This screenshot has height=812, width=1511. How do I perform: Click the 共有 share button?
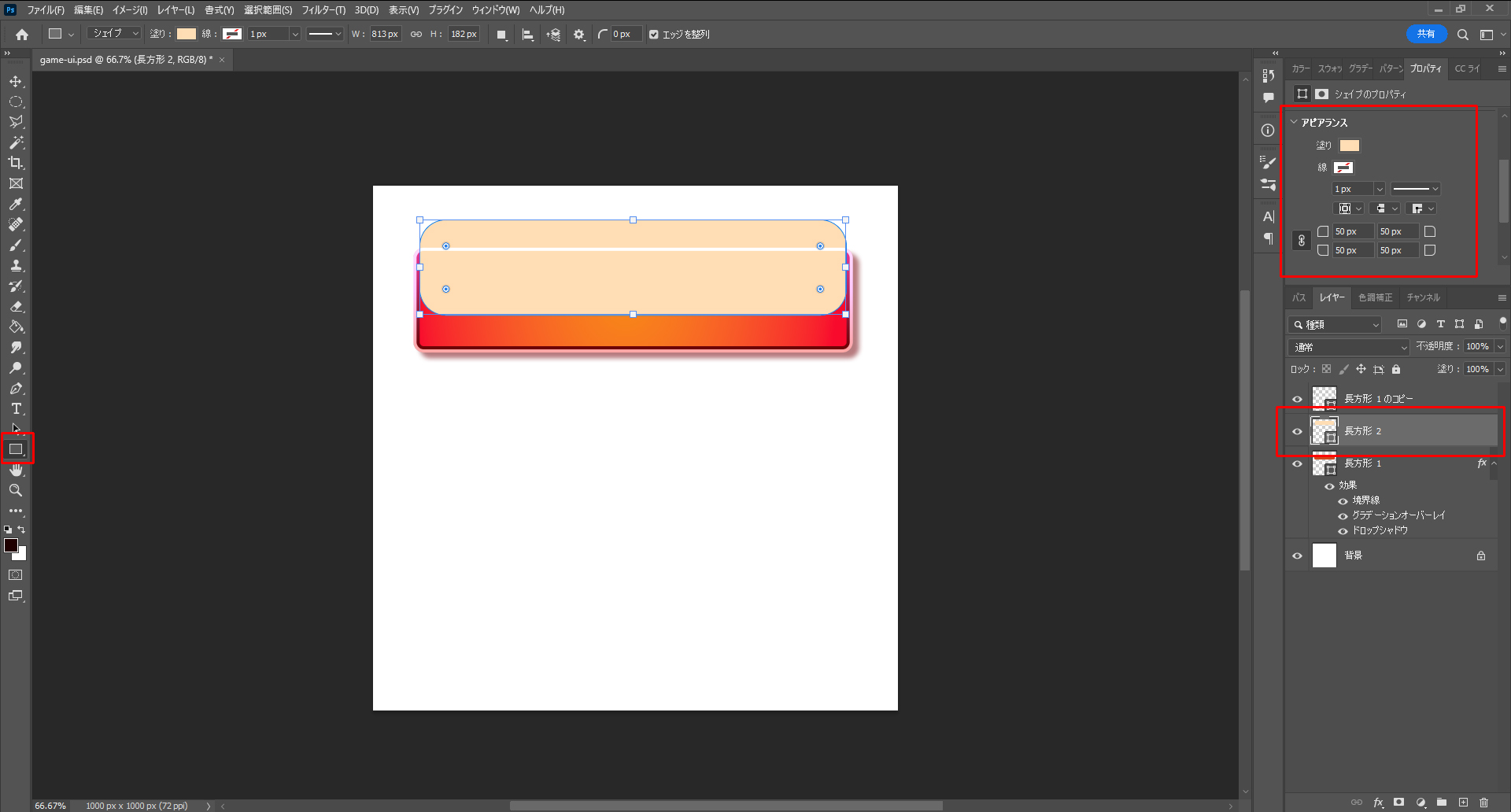click(x=1425, y=34)
